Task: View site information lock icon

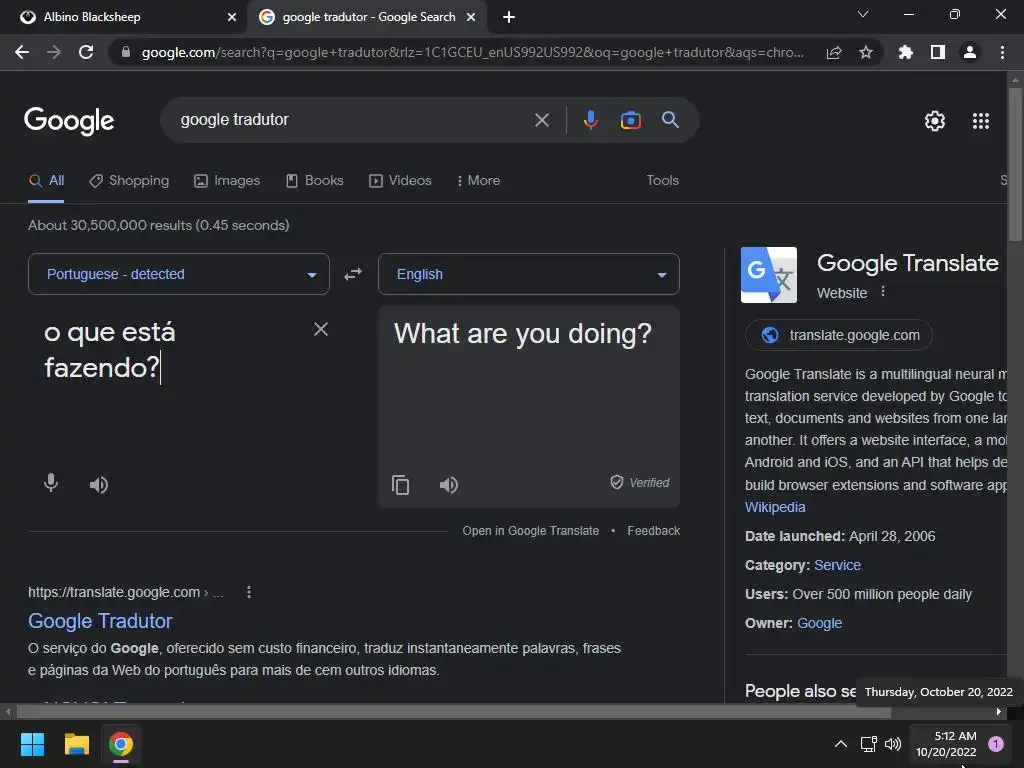Action: (x=126, y=52)
